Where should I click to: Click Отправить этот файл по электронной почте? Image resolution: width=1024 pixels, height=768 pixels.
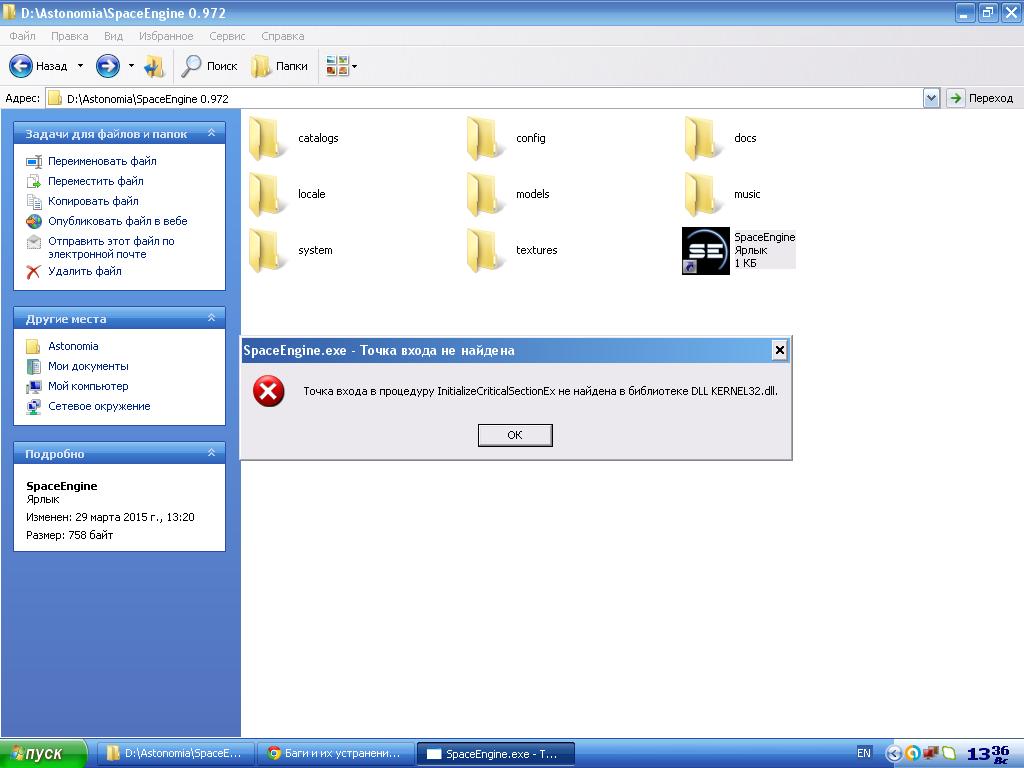(x=111, y=248)
